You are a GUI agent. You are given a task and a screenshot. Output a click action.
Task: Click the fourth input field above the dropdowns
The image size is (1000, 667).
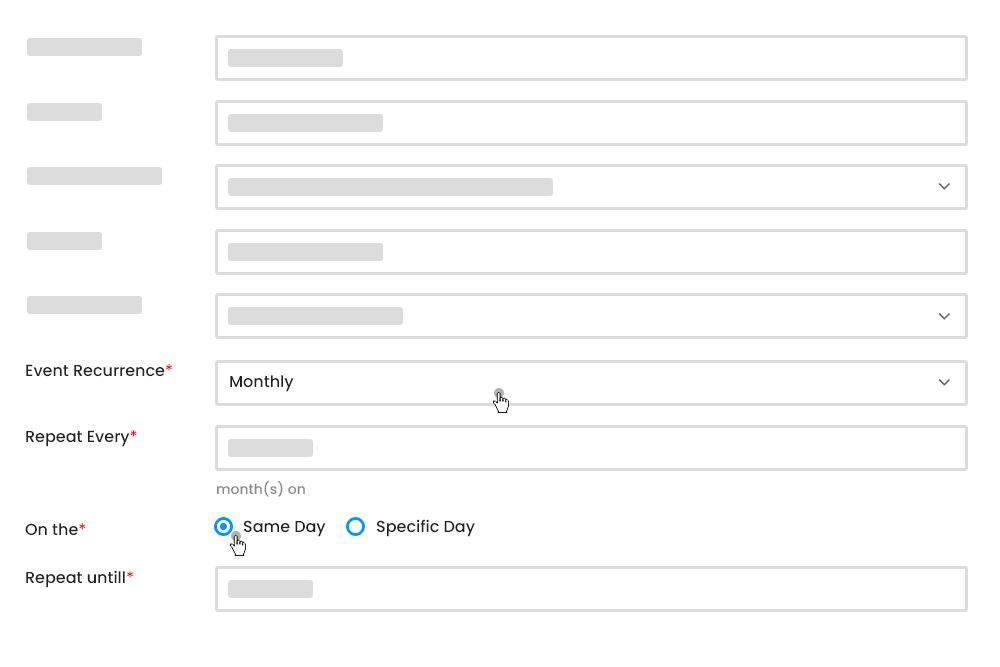[x=590, y=251]
